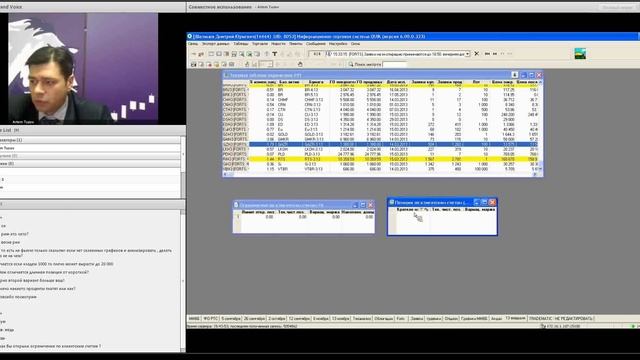Switch to the ФО РТС tab

(x=210, y=318)
